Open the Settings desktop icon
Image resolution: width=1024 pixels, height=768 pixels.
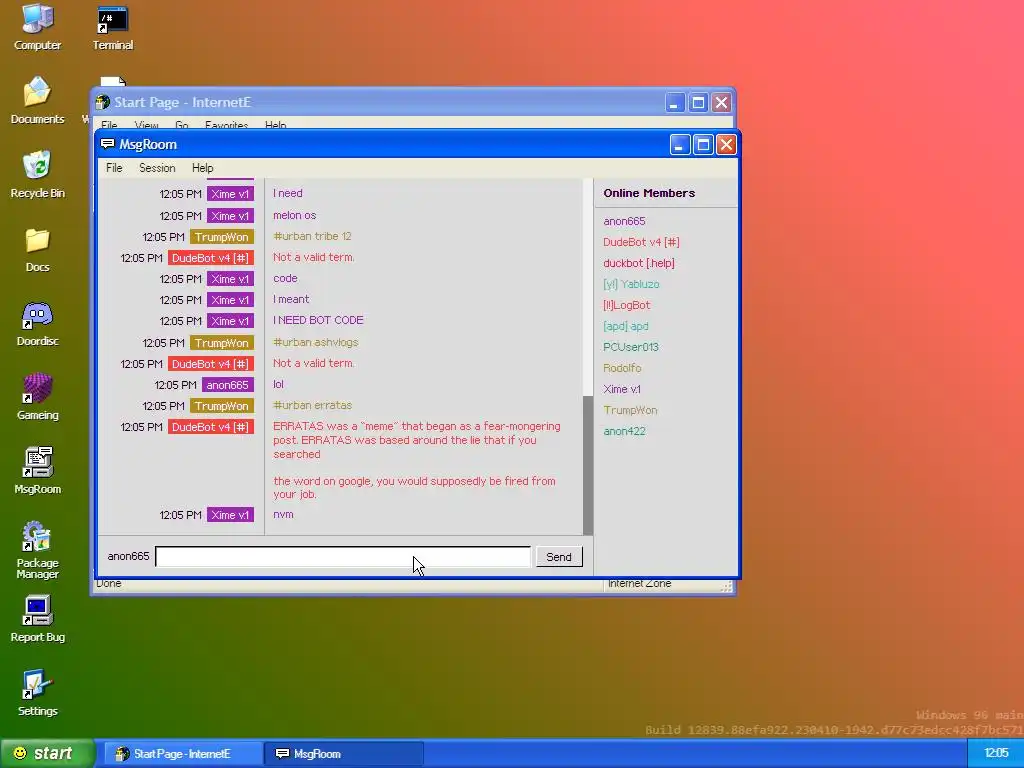pos(37,694)
